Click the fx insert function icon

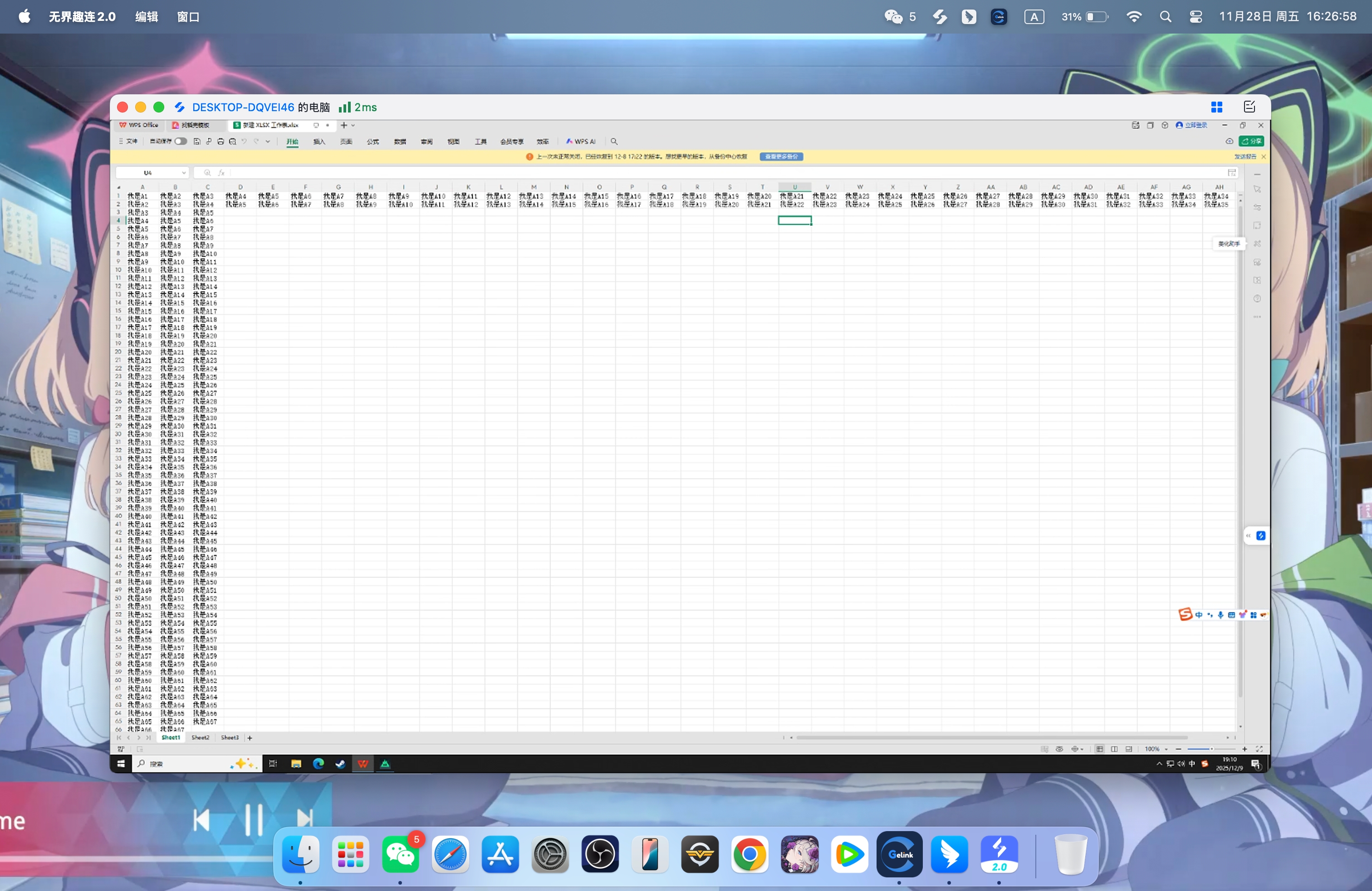221,172
